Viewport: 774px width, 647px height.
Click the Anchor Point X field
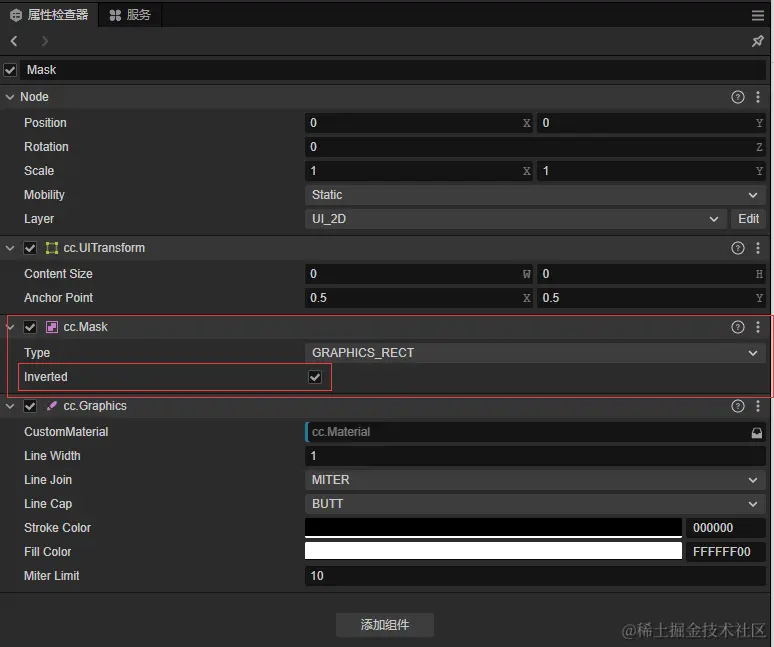419,298
